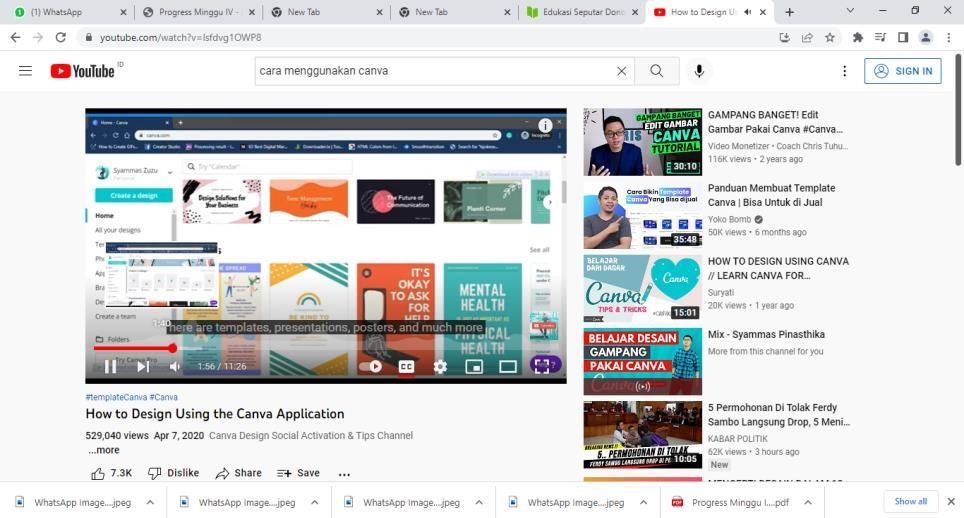Open GAMPANG BANGET Edit Gambar thumbnail
The width and height of the screenshot is (964, 518).
pyautogui.click(x=642, y=142)
